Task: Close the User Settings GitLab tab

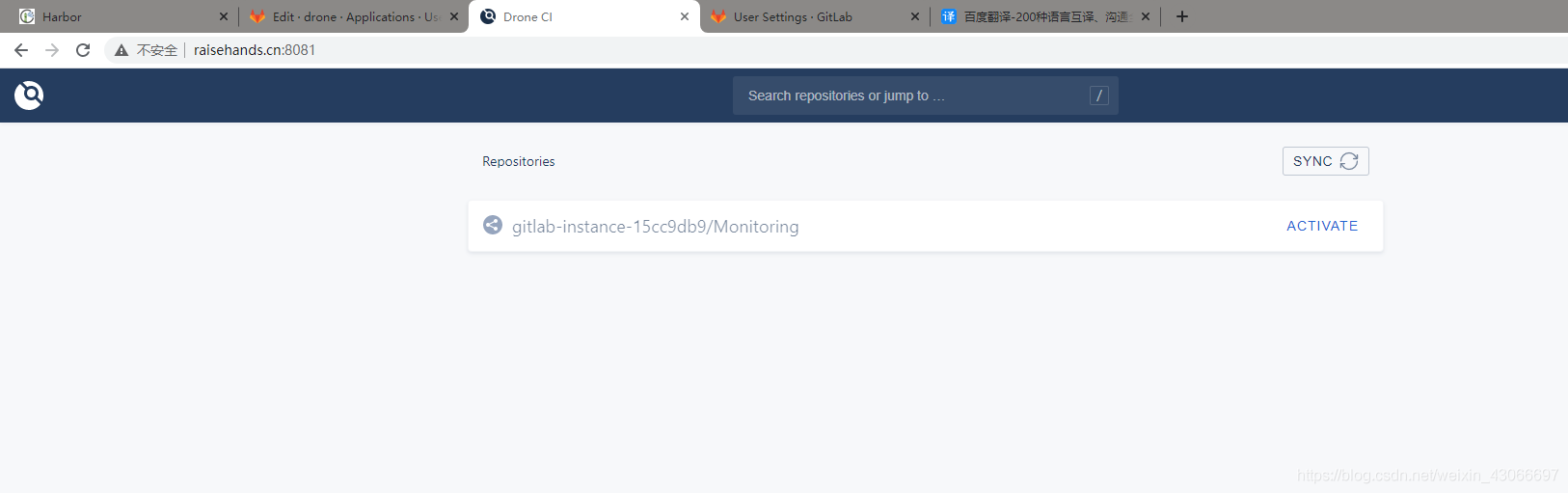Action: click(915, 16)
